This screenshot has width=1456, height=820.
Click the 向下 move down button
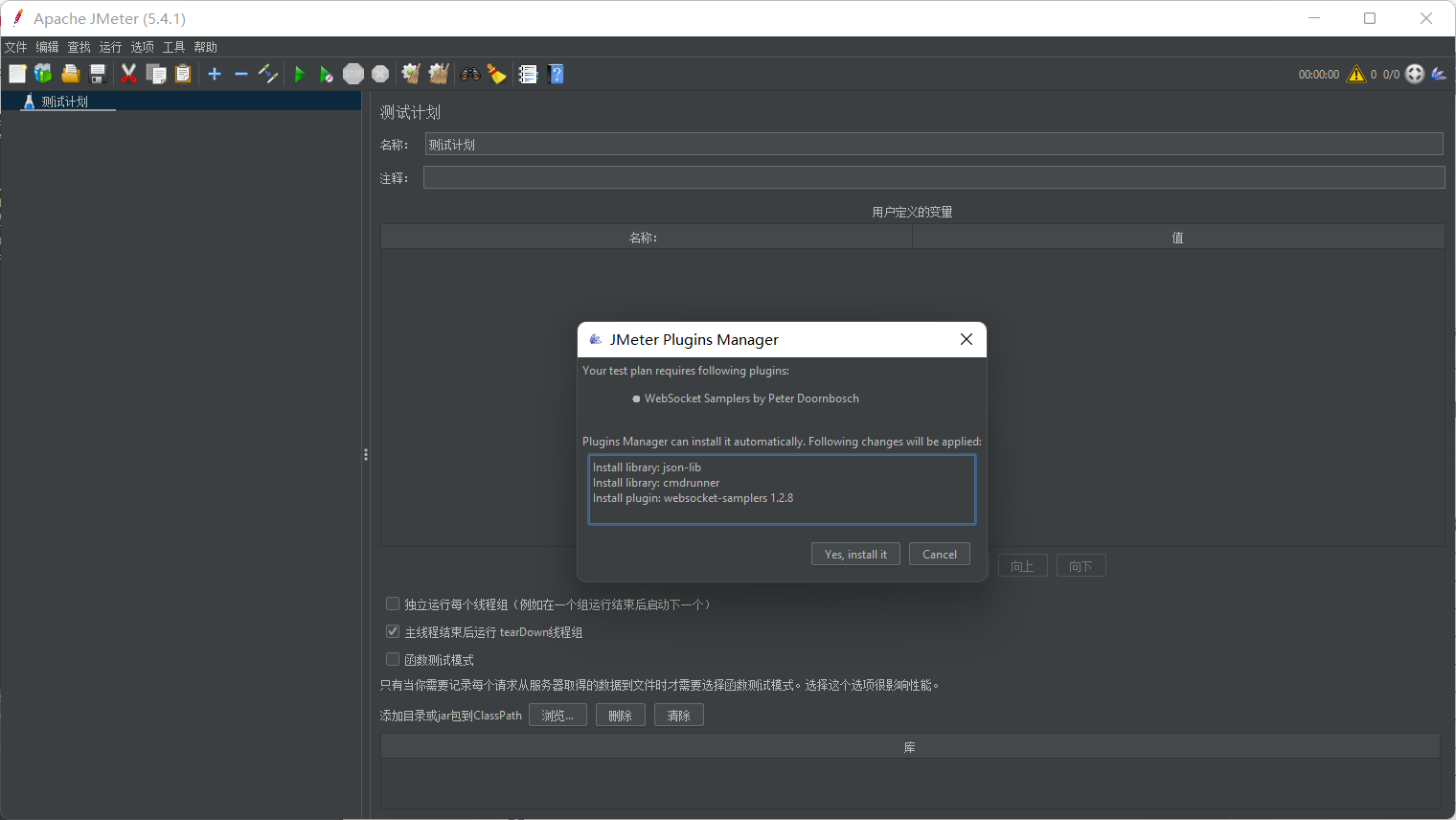[1081, 566]
